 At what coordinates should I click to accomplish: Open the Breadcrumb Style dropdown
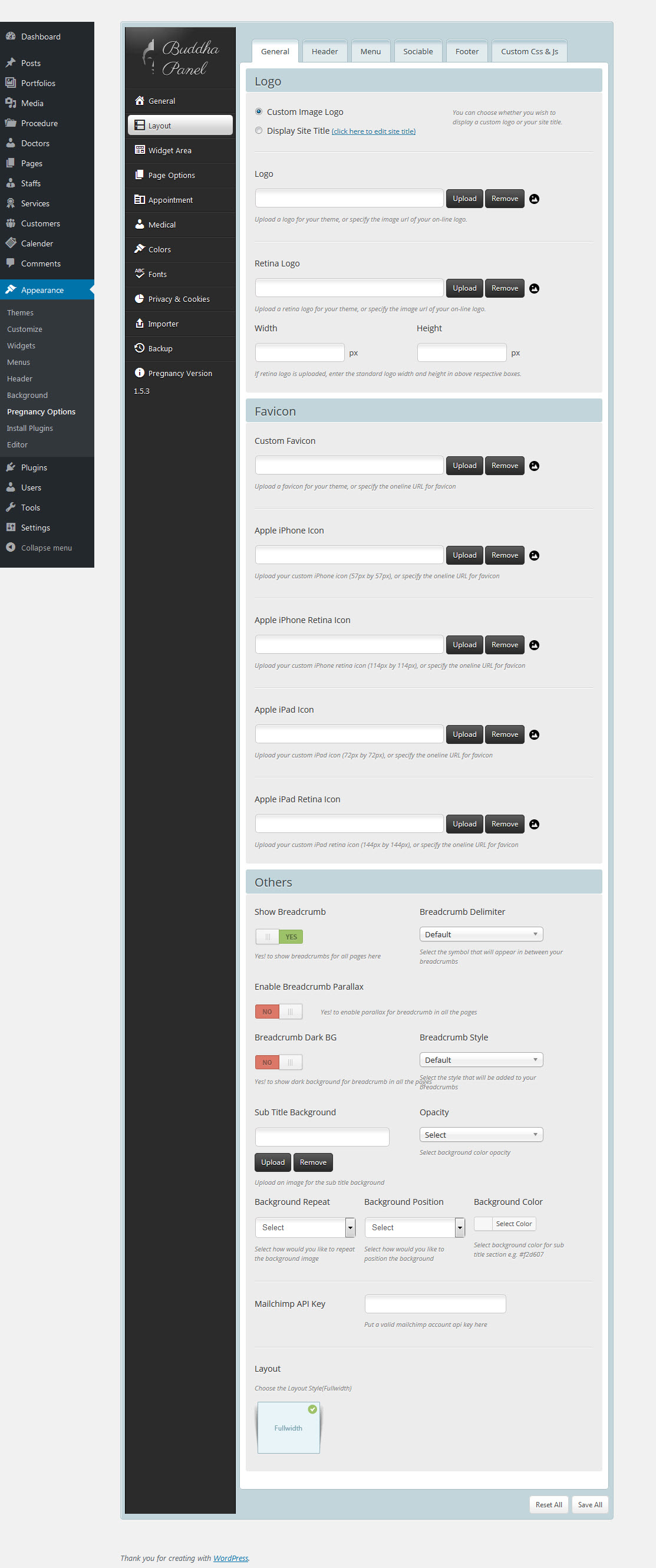click(481, 1059)
